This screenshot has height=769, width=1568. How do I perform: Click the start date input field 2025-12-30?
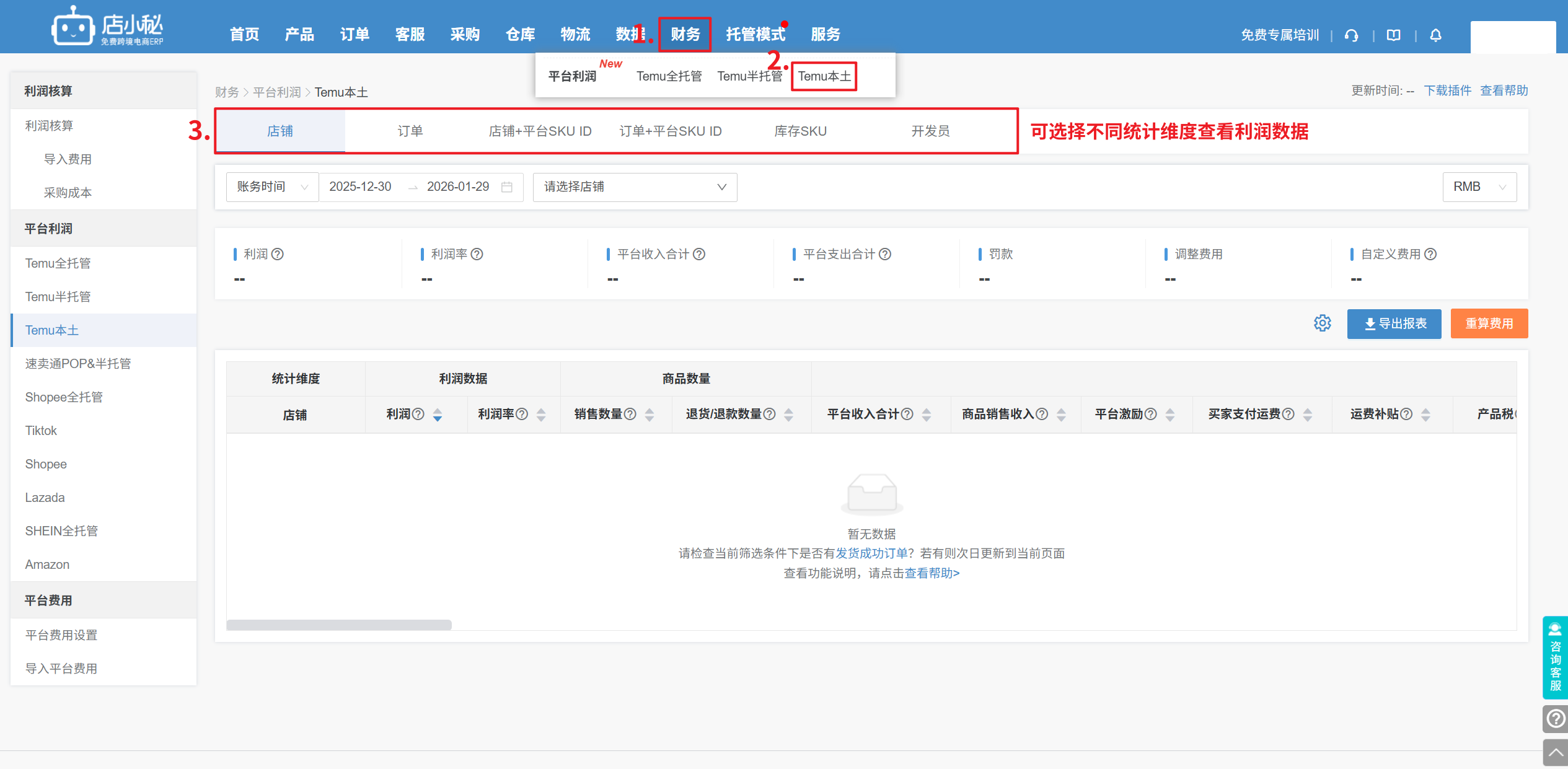coord(360,187)
